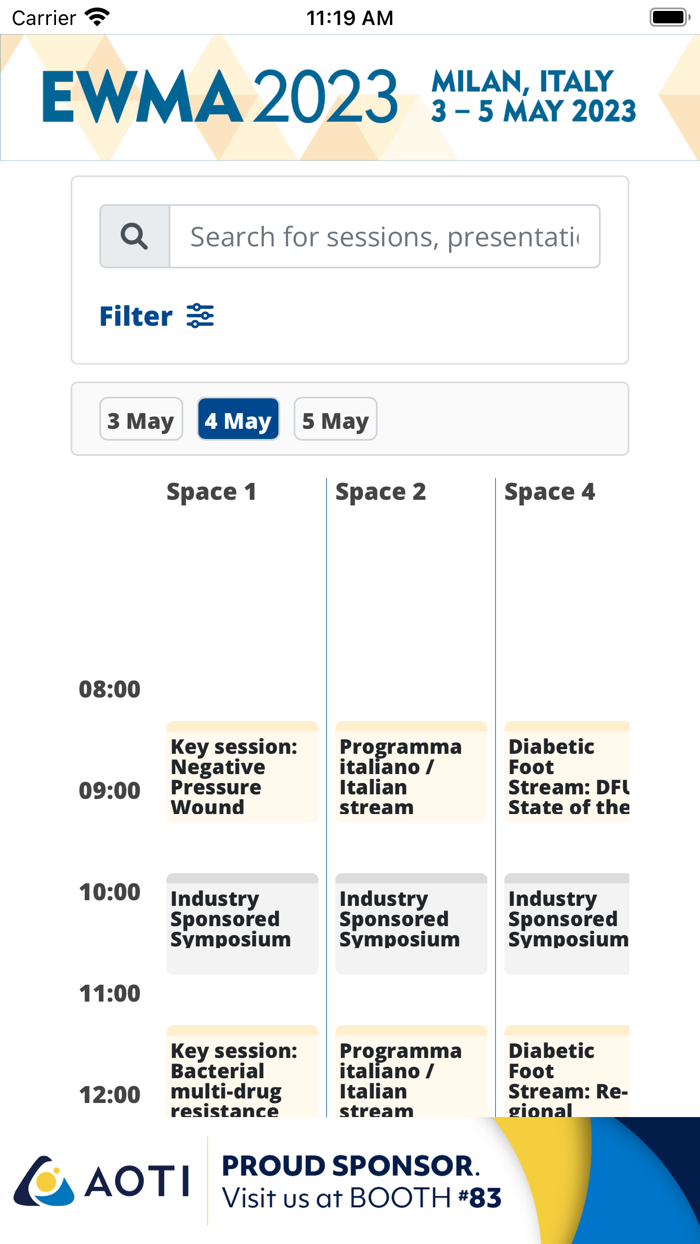Image resolution: width=700 pixels, height=1244 pixels.
Task: Click the magnifying glass search icon
Action: (135, 237)
